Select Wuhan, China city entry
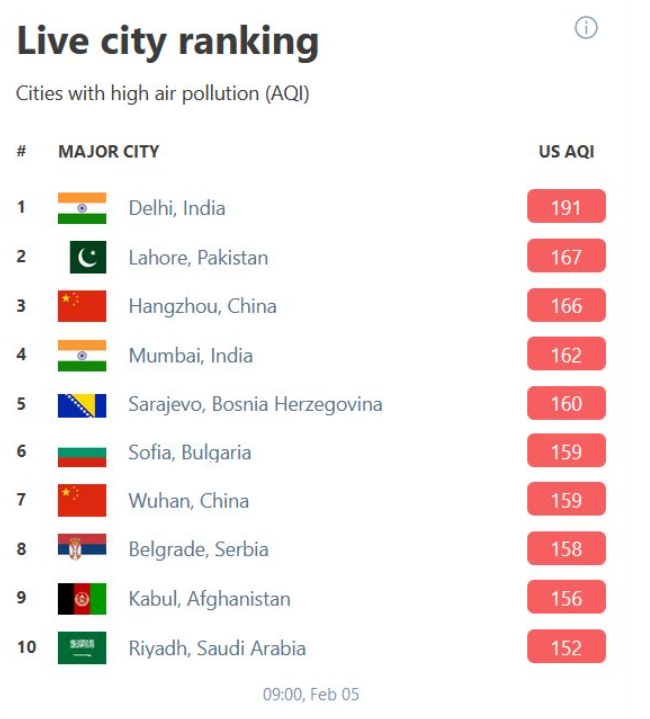Image resolution: width=650 pixels, height=719 pixels. (189, 501)
